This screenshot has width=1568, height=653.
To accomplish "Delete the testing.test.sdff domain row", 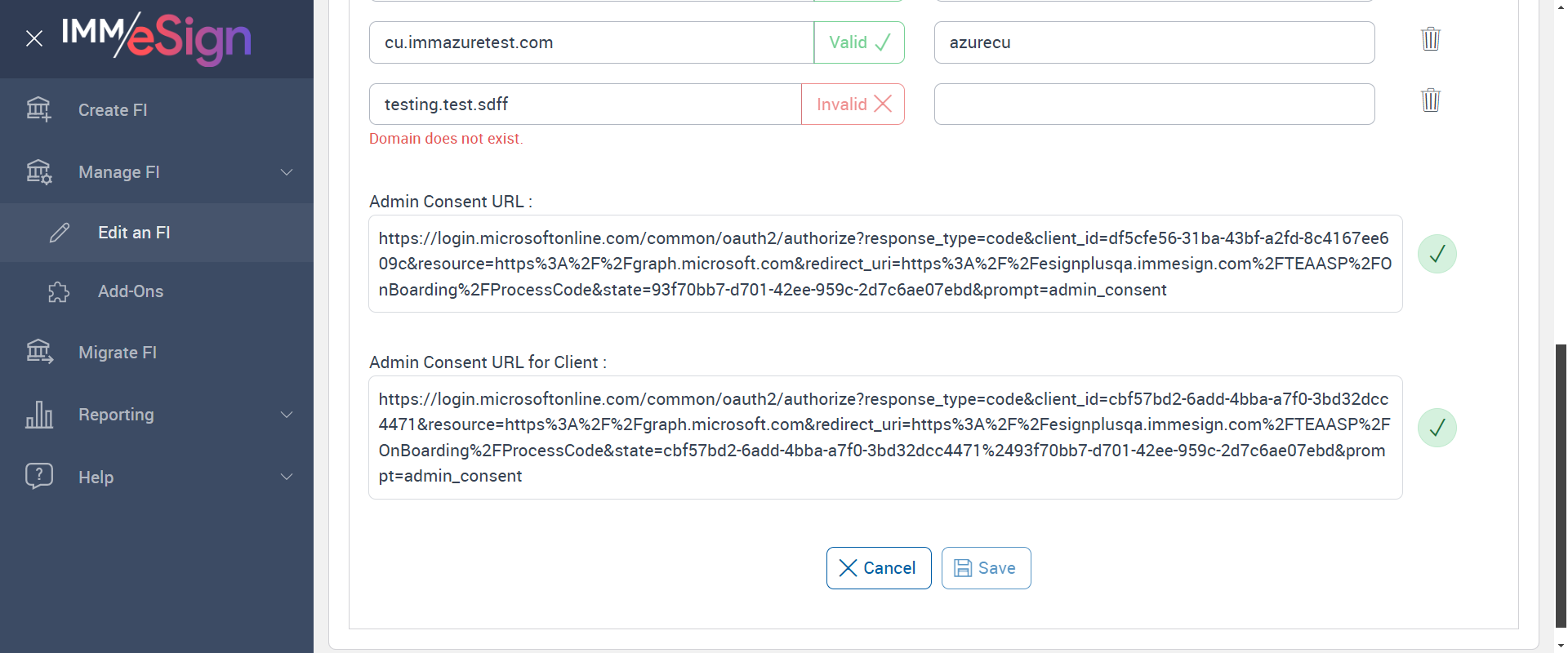I will 1430,100.
